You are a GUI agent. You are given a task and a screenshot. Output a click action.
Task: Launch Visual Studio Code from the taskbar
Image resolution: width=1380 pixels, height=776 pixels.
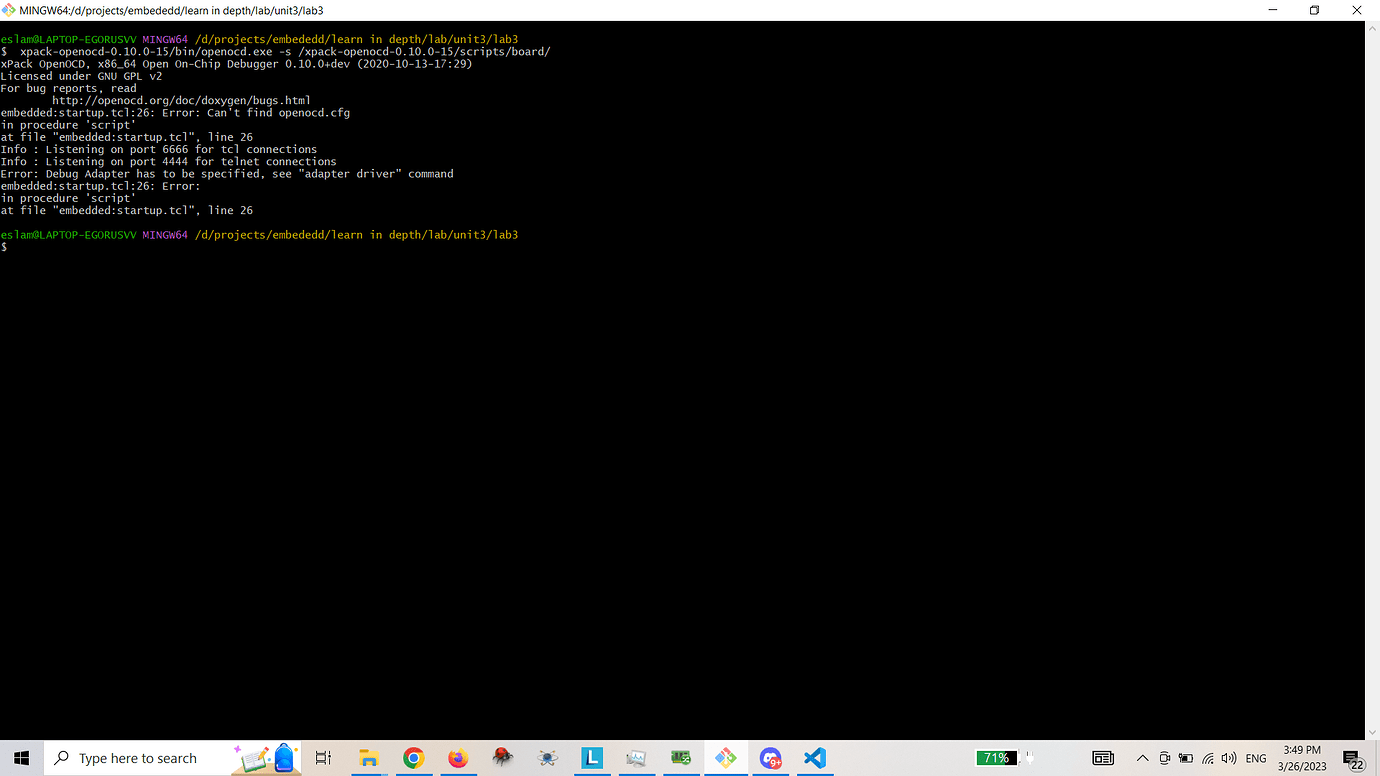click(814, 758)
